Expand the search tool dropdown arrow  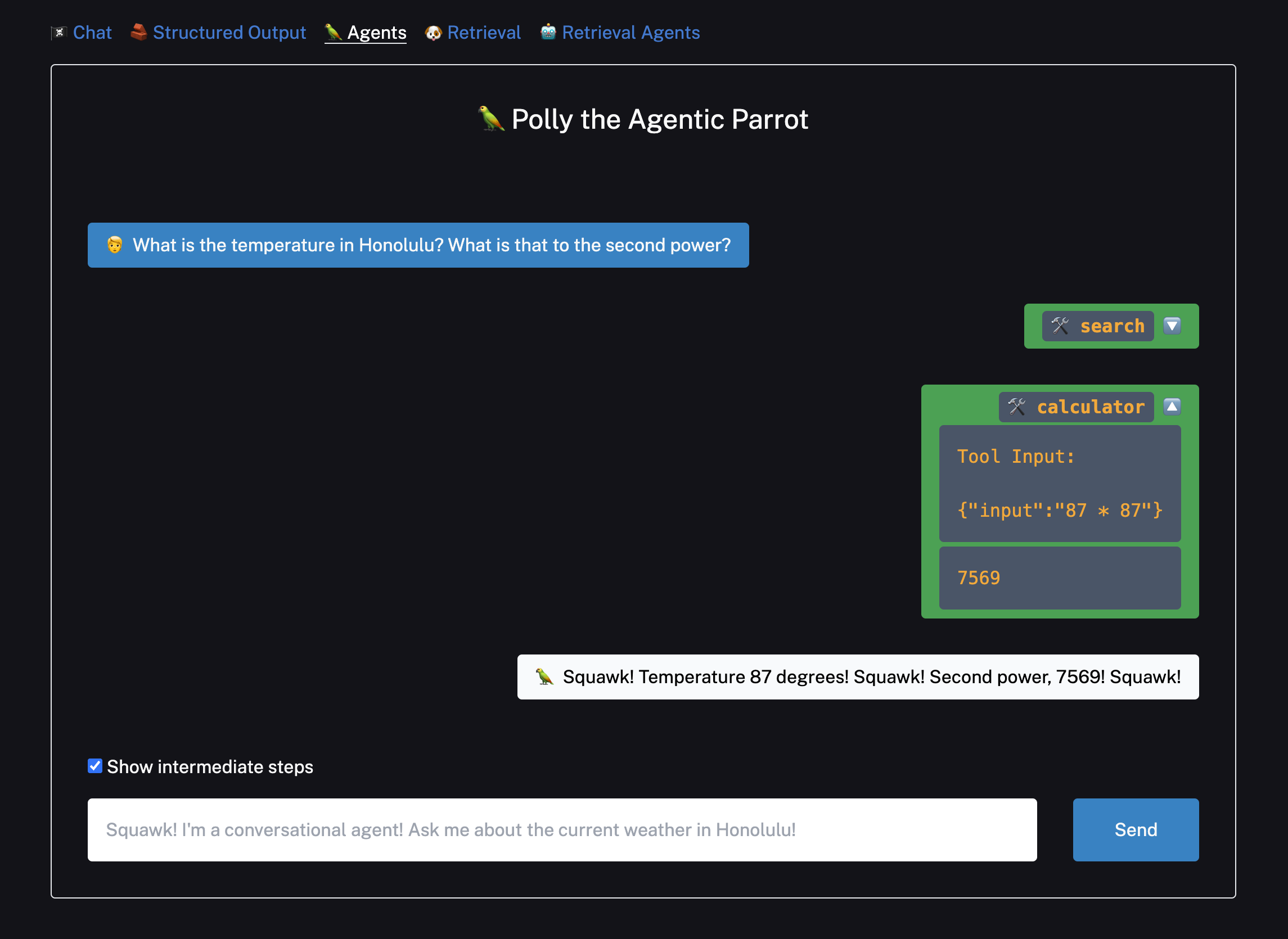point(1173,325)
